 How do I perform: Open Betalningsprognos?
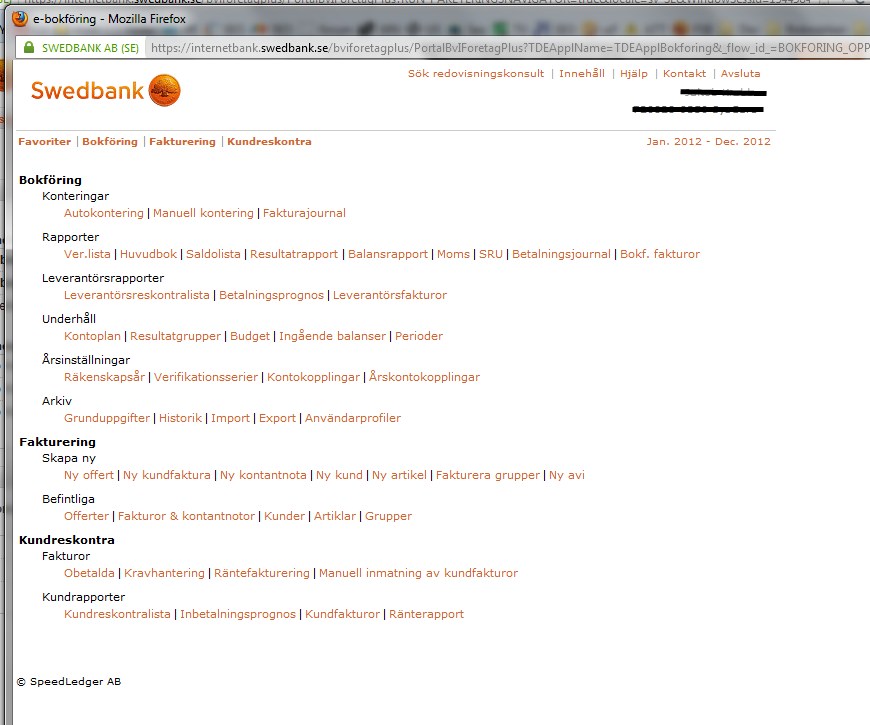pyautogui.click(x=271, y=295)
